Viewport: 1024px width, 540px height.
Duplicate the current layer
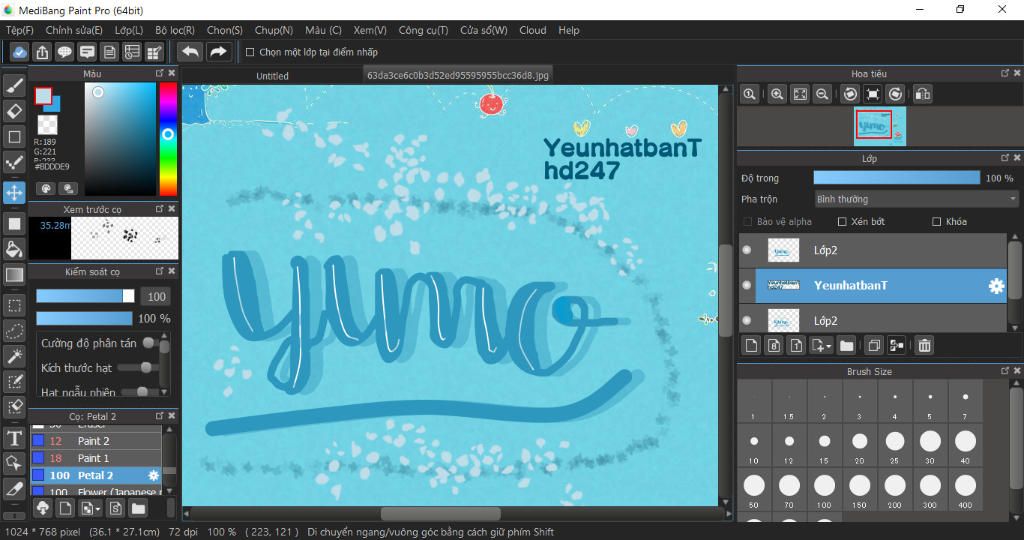click(874, 345)
